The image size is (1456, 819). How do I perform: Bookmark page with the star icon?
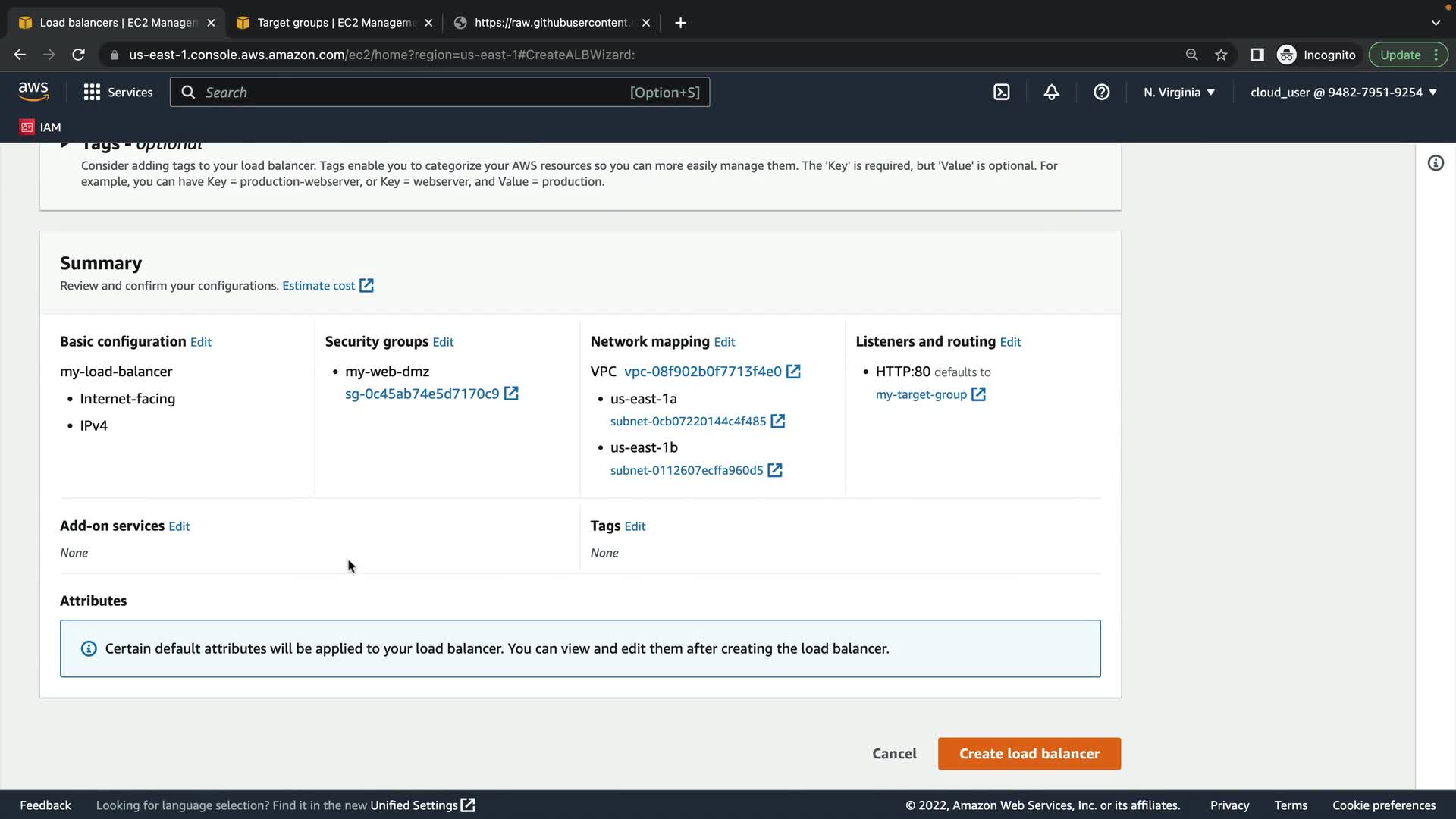[1221, 55]
